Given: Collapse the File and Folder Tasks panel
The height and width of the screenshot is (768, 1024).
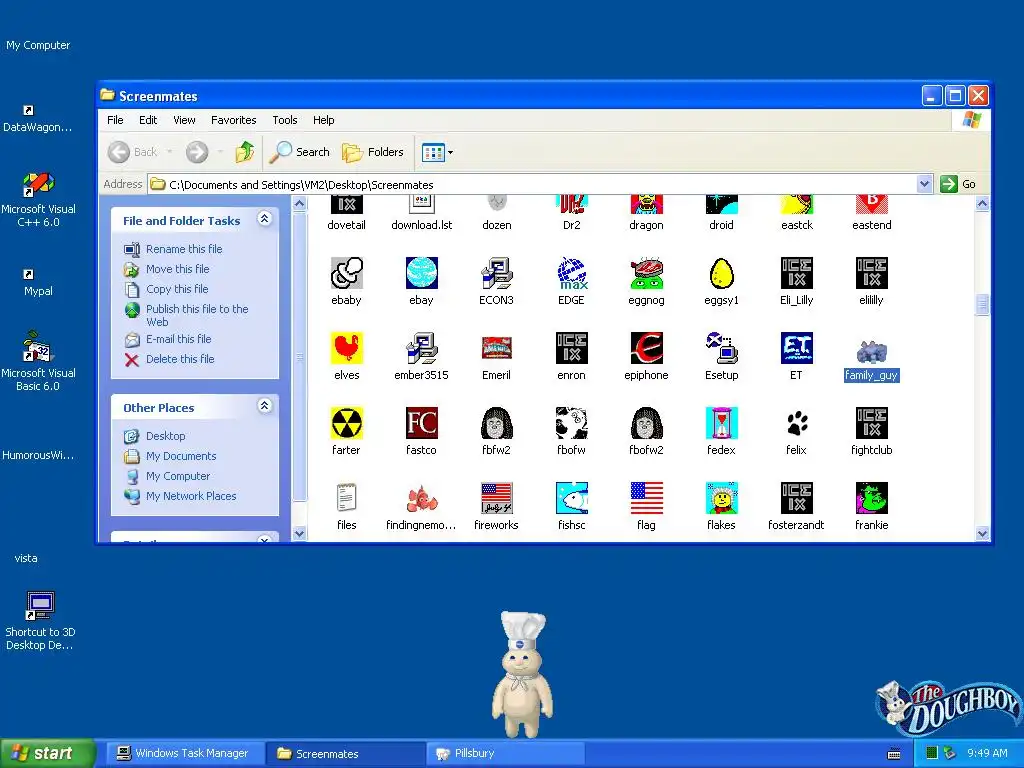Looking at the screenshot, I should (x=264, y=219).
